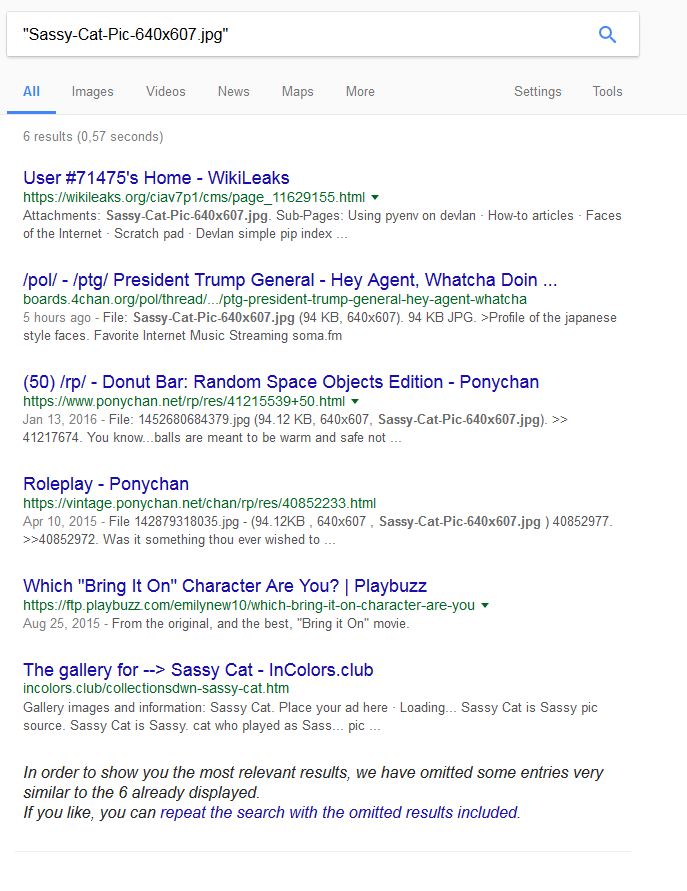687x891 pixels.
Task: Open the Which "Bring It On" Character result
Action: tap(225, 586)
